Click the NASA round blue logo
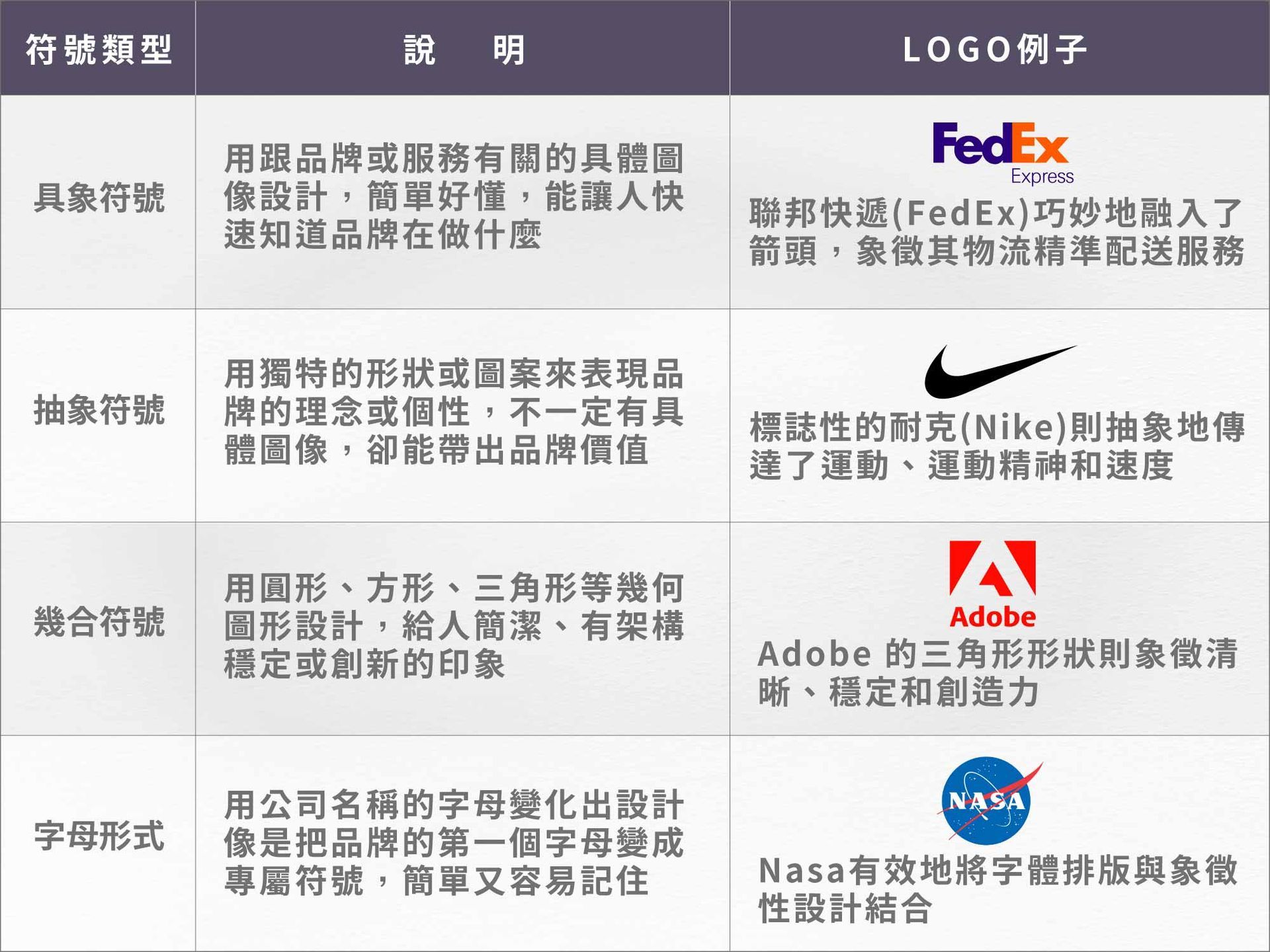1270x952 pixels. (987, 801)
